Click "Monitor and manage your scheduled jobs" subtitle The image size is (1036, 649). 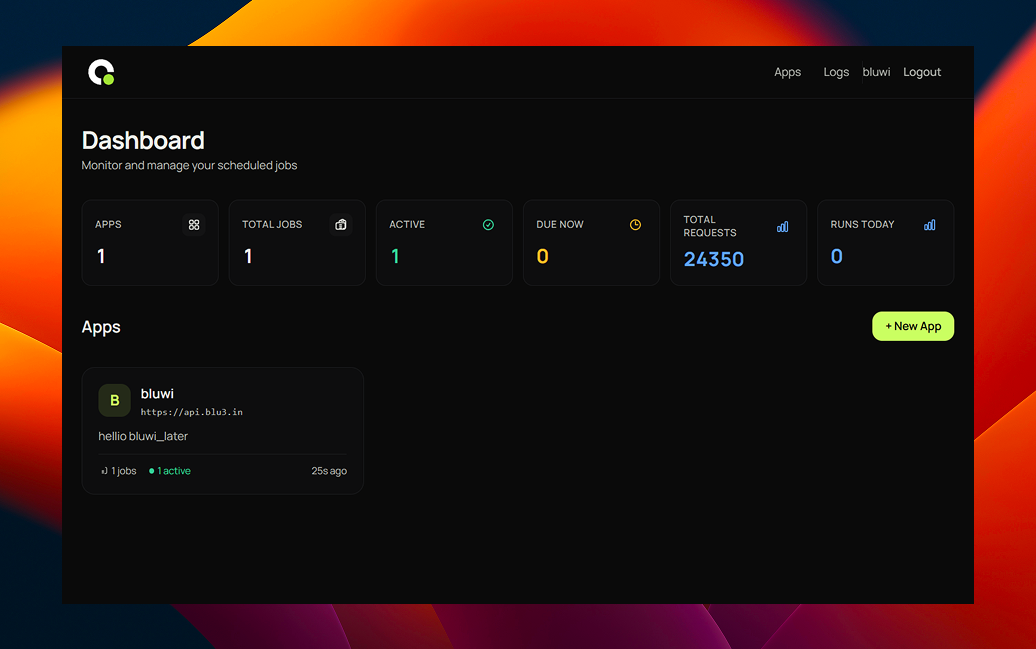coord(190,165)
